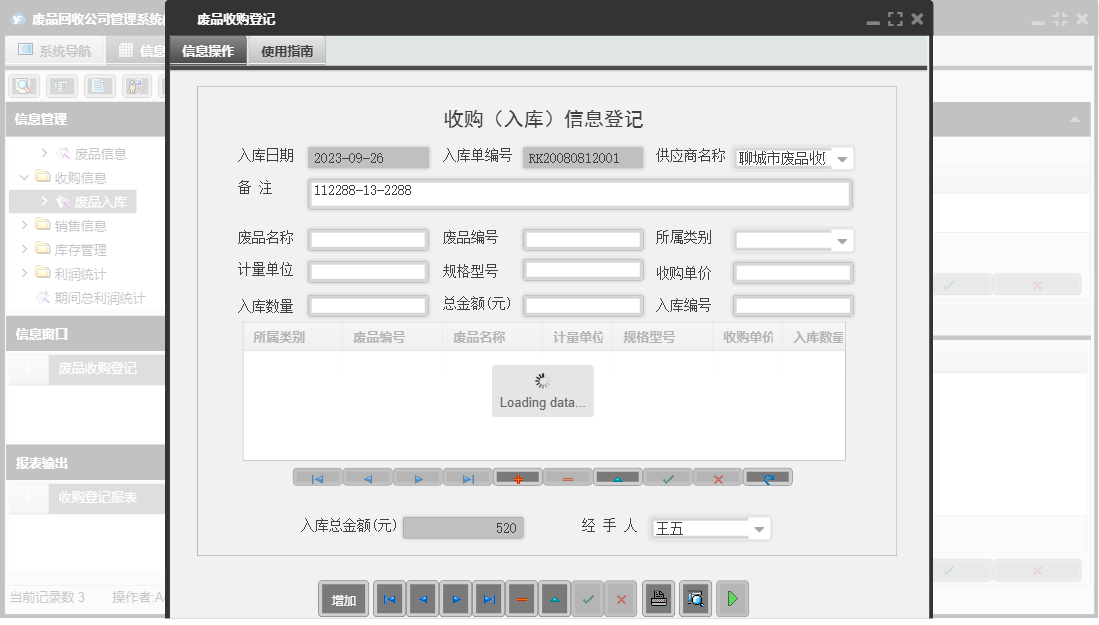Open print preview from the bottom toolbar
This screenshot has width=1099, height=625.
(x=695, y=599)
